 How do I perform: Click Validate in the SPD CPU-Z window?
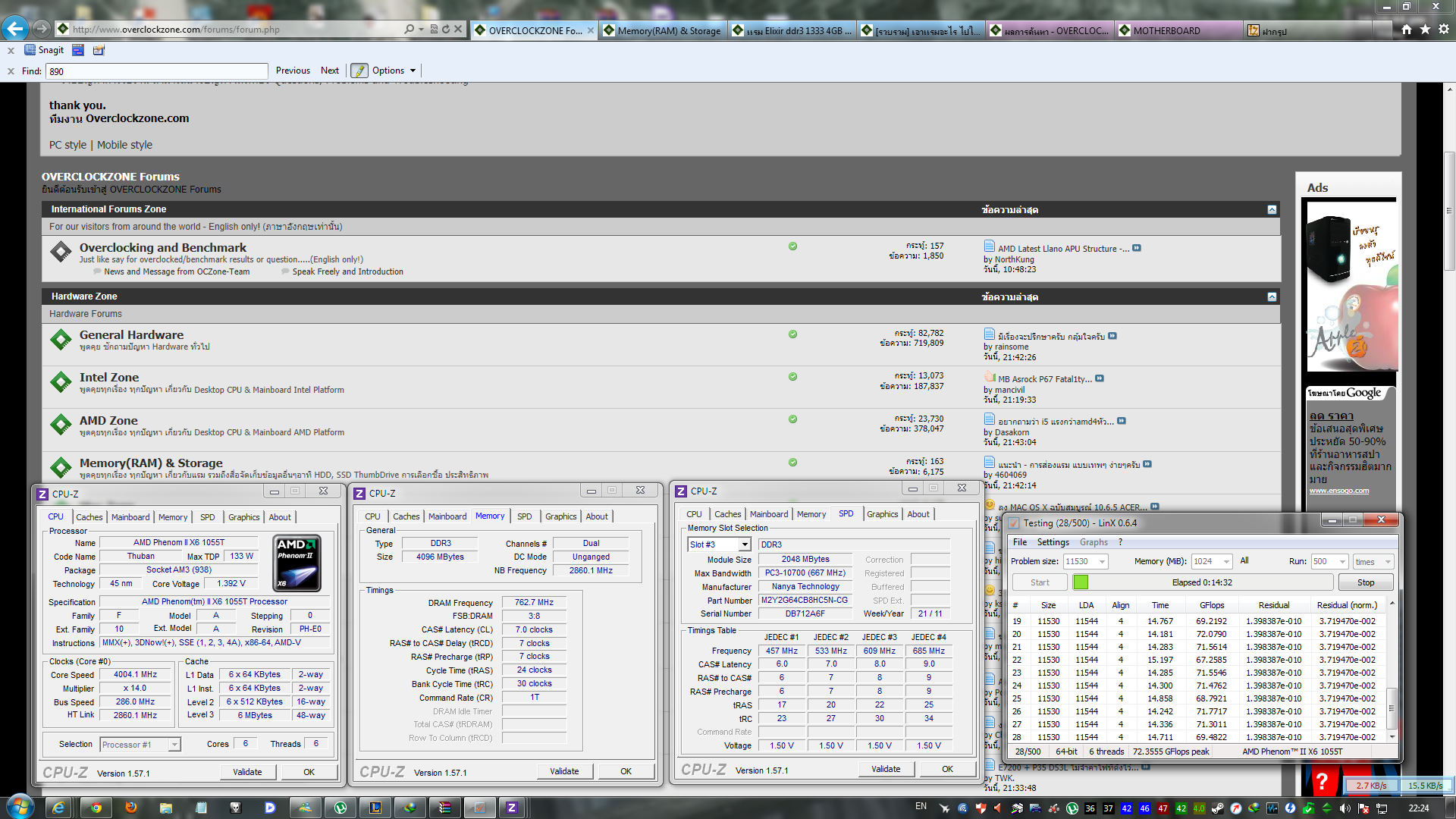(x=885, y=769)
